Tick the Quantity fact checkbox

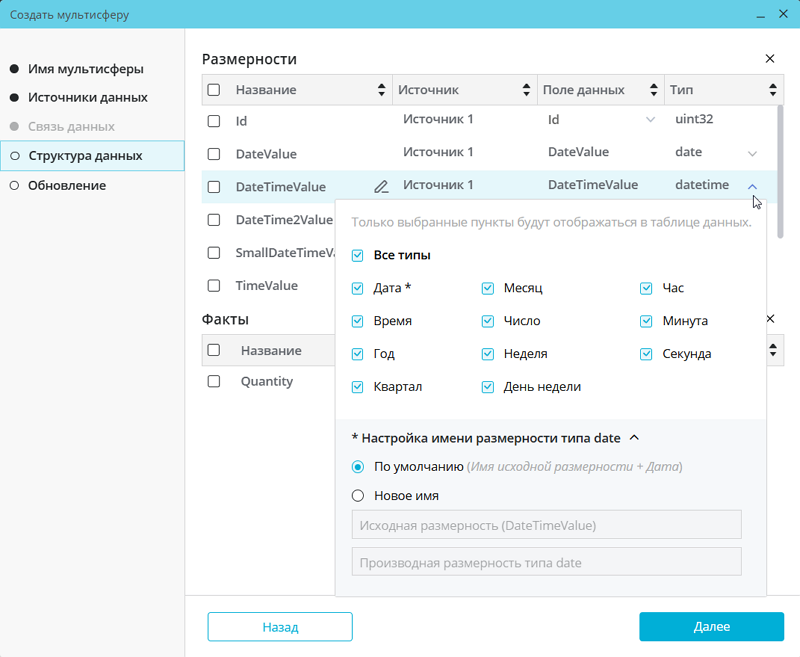click(x=214, y=381)
